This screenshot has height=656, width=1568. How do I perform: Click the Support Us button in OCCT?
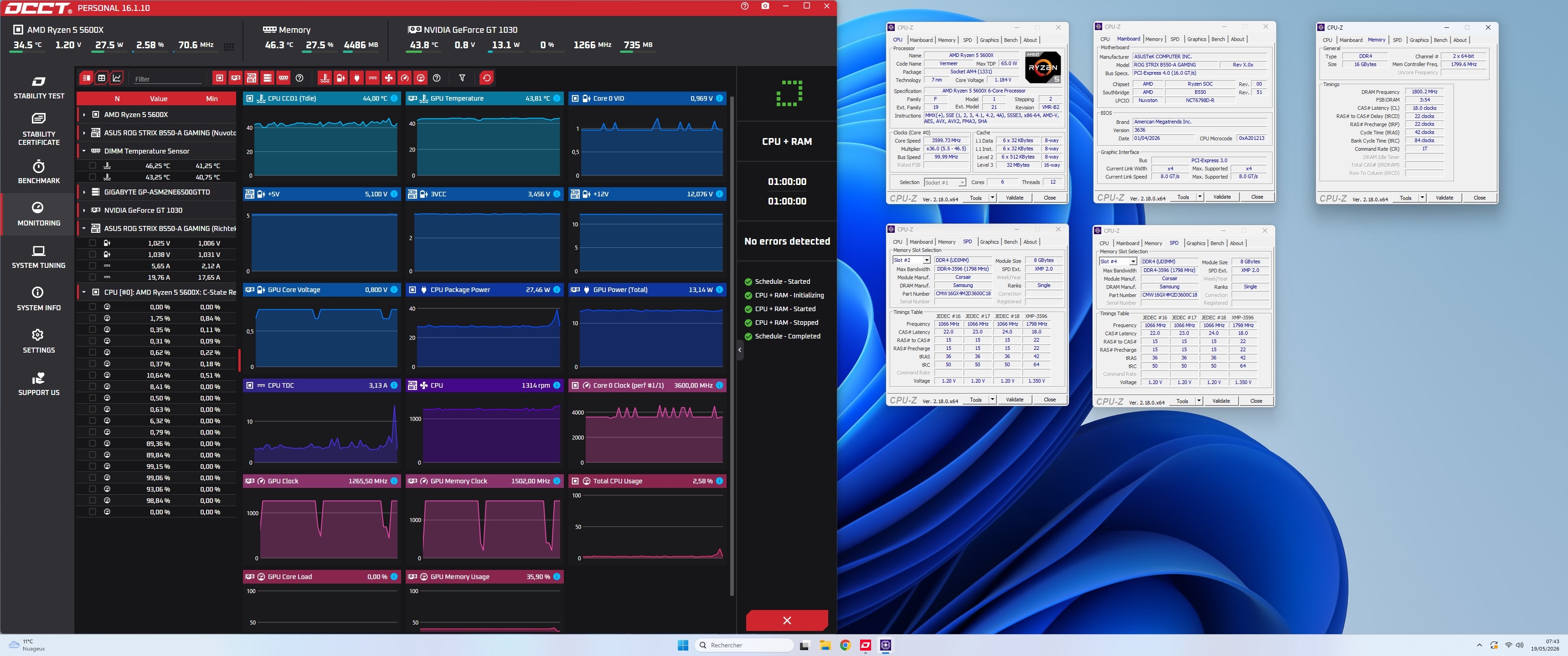(39, 384)
